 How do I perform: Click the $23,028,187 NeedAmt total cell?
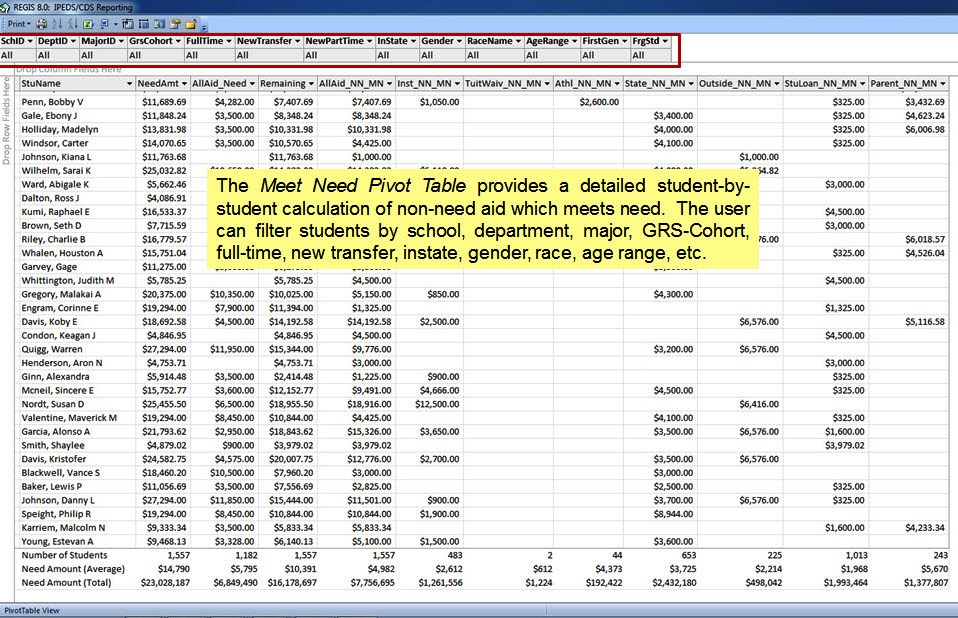(165, 583)
